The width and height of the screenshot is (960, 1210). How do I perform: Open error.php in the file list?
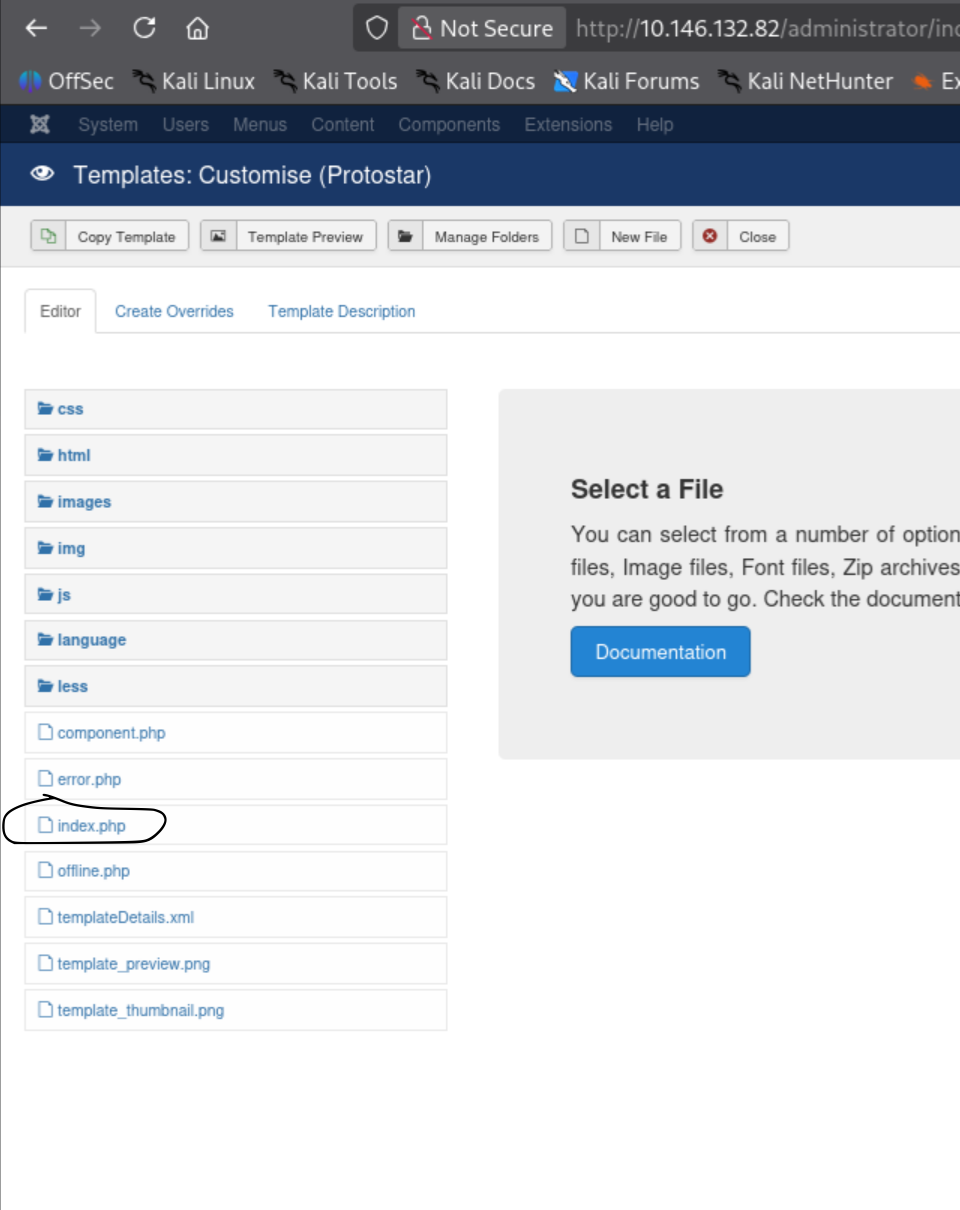[x=236, y=779]
